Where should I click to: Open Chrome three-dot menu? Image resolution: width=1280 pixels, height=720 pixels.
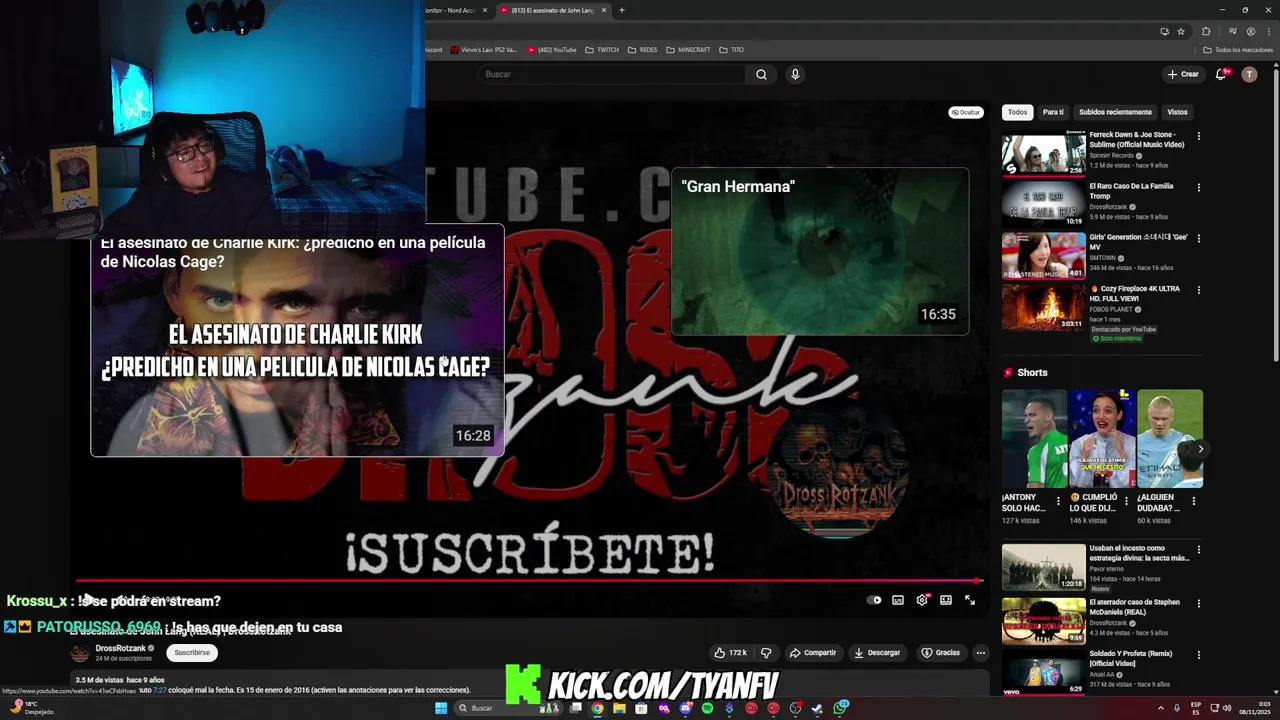click(x=1268, y=31)
